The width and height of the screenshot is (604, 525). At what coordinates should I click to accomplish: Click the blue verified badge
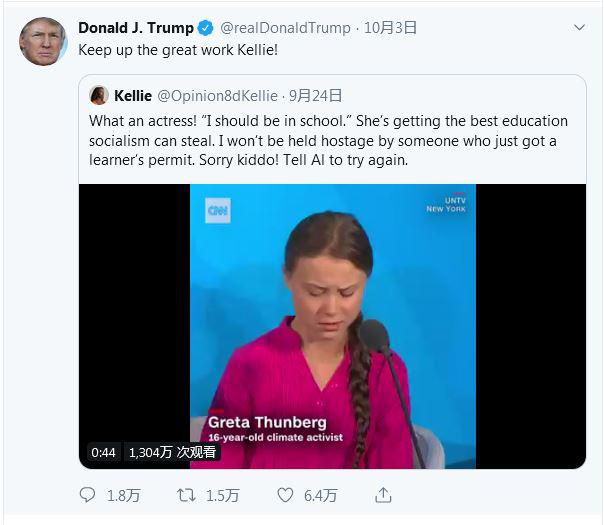tap(206, 28)
